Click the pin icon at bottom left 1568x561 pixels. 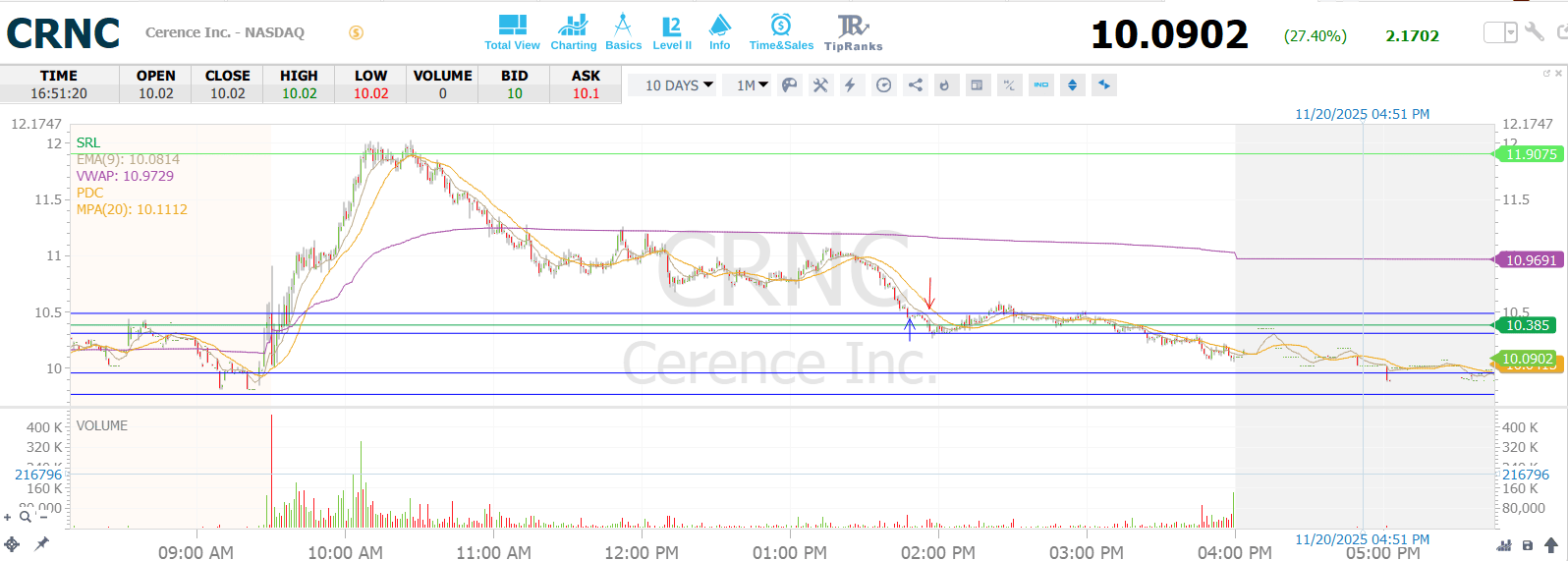[x=42, y=543]
